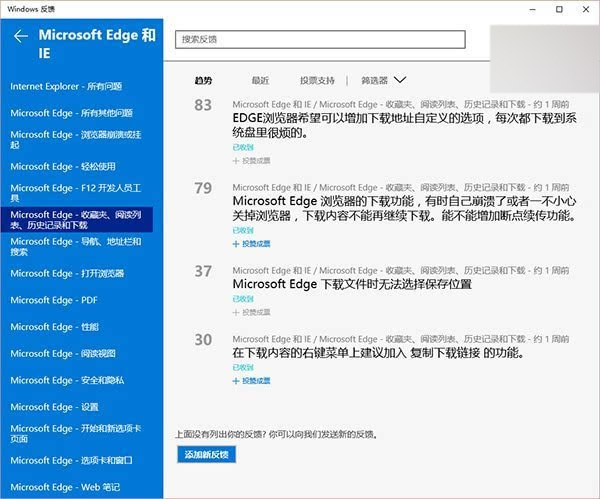This screenshot has height=499, width=600.
Task: Open feedback 下载文件时无法选择保存位置
Action: [x=352, y=284]
